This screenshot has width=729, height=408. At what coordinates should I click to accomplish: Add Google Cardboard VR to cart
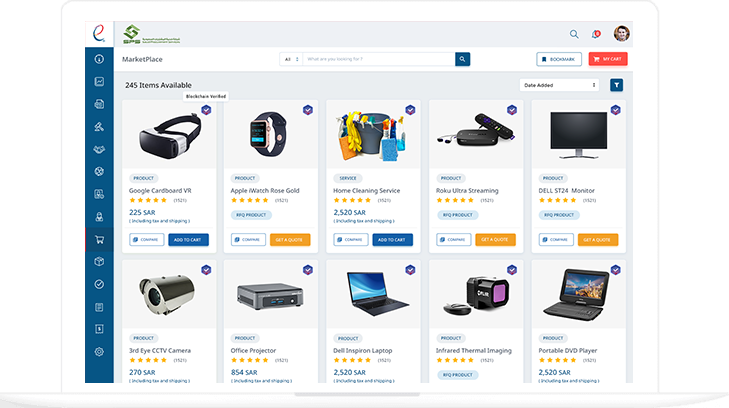[x=188, y=240]
